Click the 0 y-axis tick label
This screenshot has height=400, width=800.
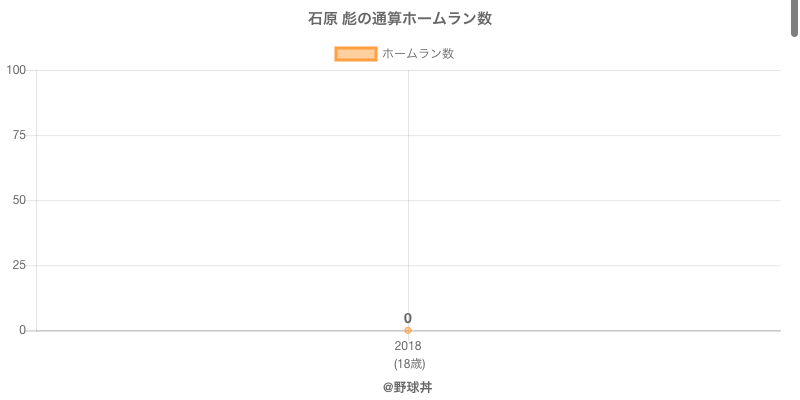[x=22, y=330]
